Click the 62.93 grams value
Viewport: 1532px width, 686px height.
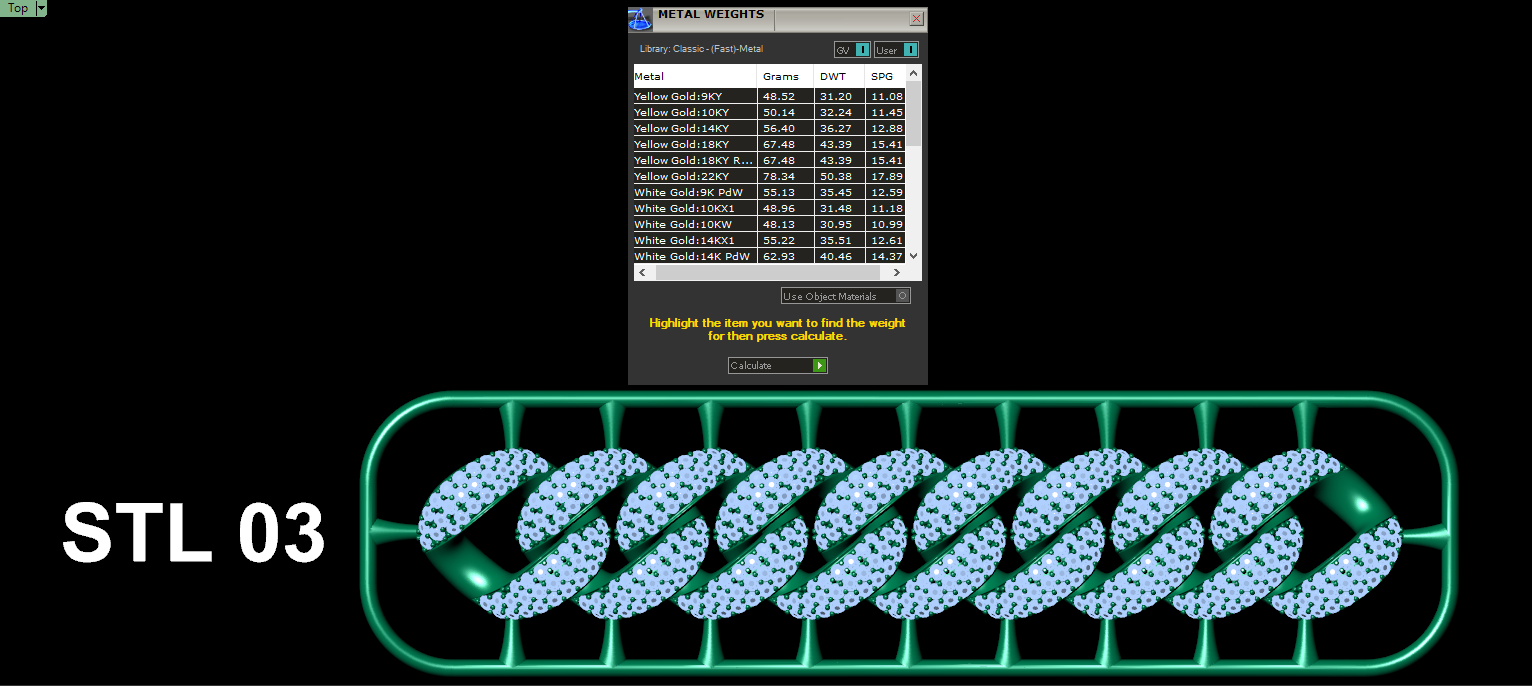click(x=779, y=257)
